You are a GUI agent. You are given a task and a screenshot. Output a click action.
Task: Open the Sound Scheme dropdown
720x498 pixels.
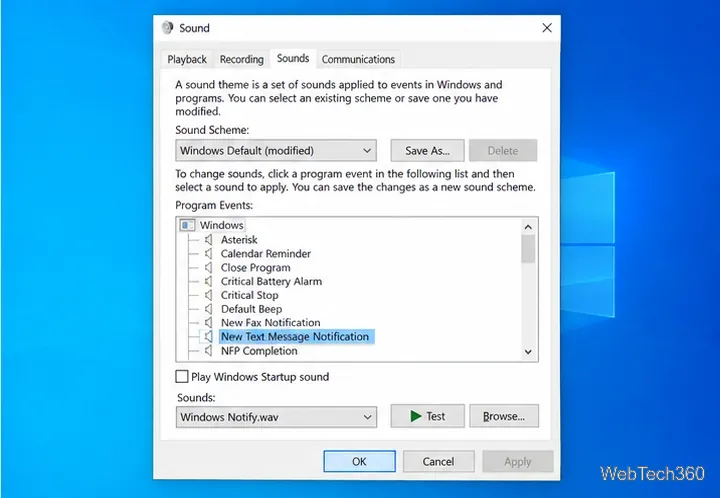pyautogui.click(x=276, y=151)
